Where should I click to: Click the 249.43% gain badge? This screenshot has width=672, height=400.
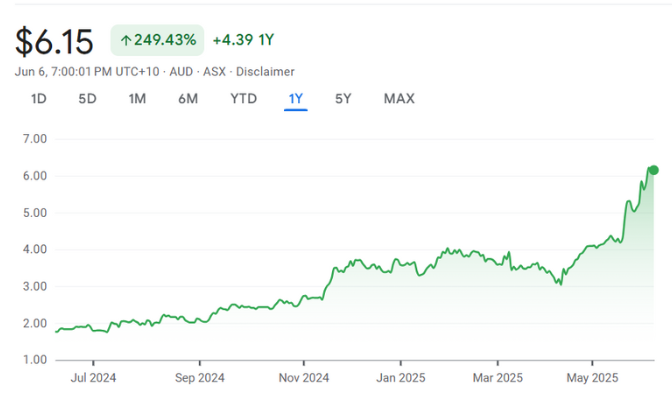tap(157, 40)
